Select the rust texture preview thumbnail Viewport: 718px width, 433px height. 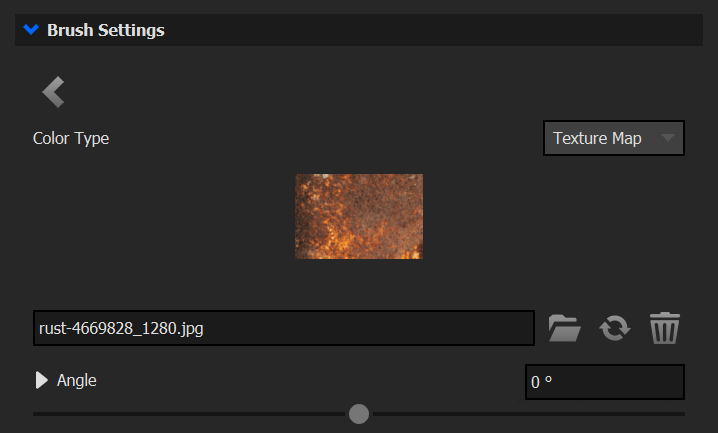coord(359,216)
